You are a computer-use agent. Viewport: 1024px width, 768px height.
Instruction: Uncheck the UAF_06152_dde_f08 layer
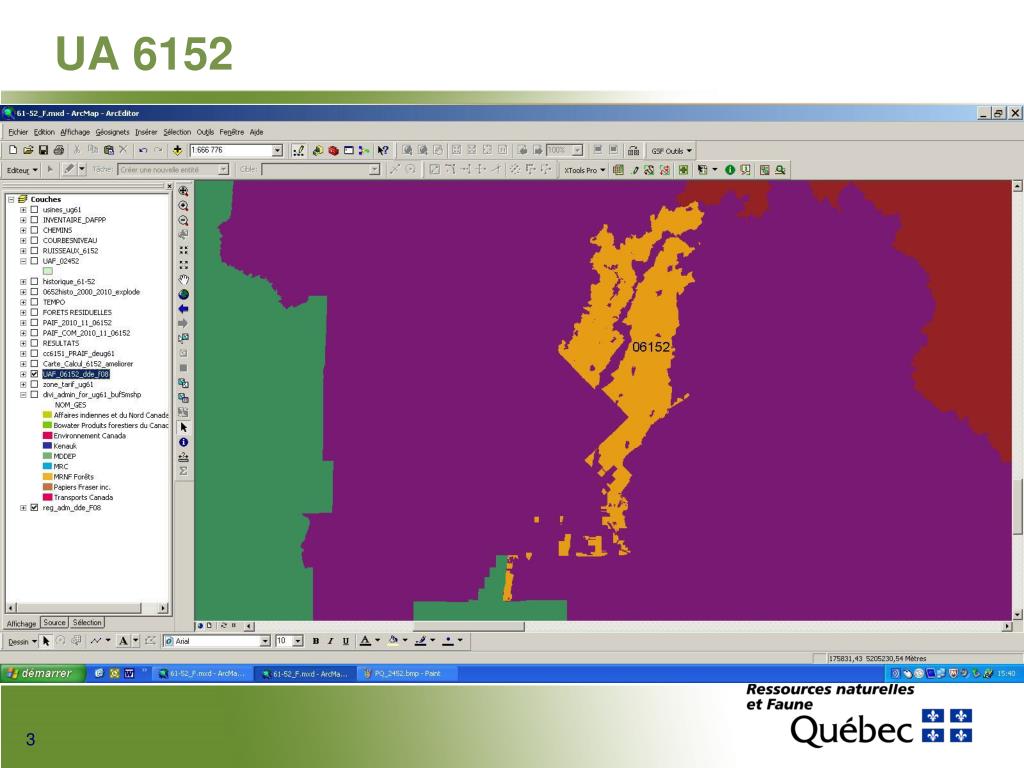(35, 374)
